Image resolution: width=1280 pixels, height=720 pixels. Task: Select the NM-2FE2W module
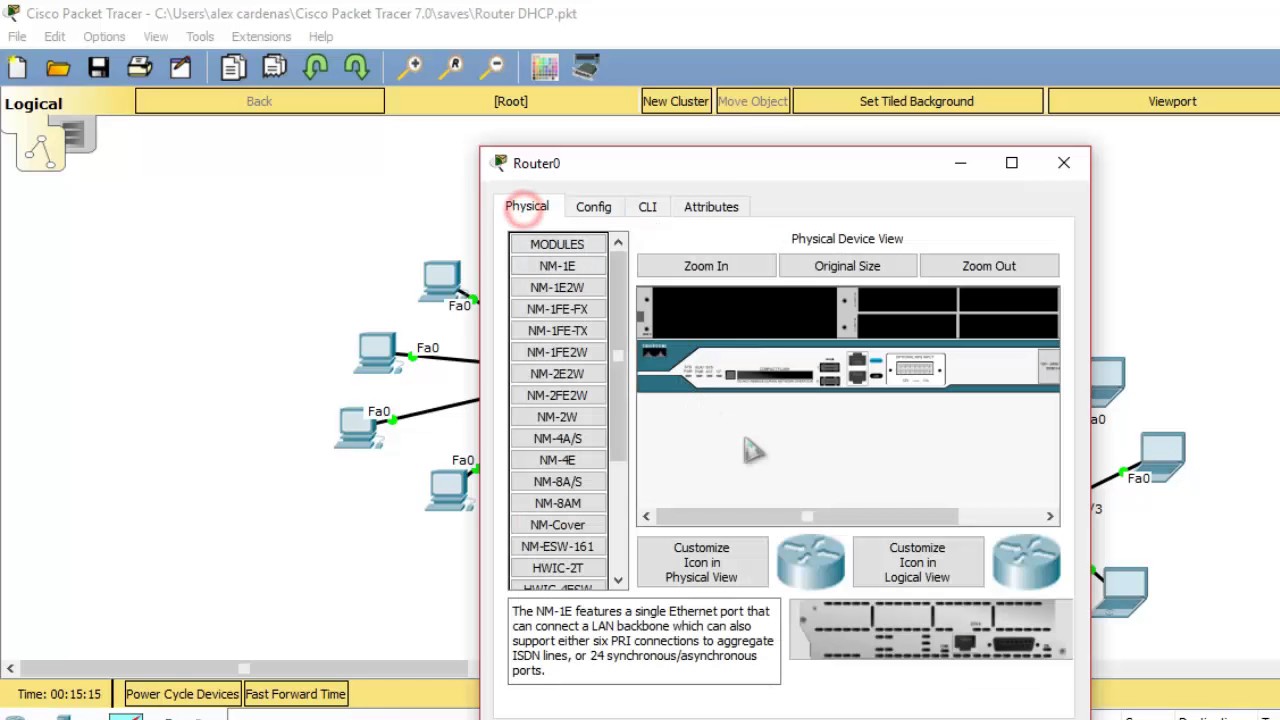557,395
